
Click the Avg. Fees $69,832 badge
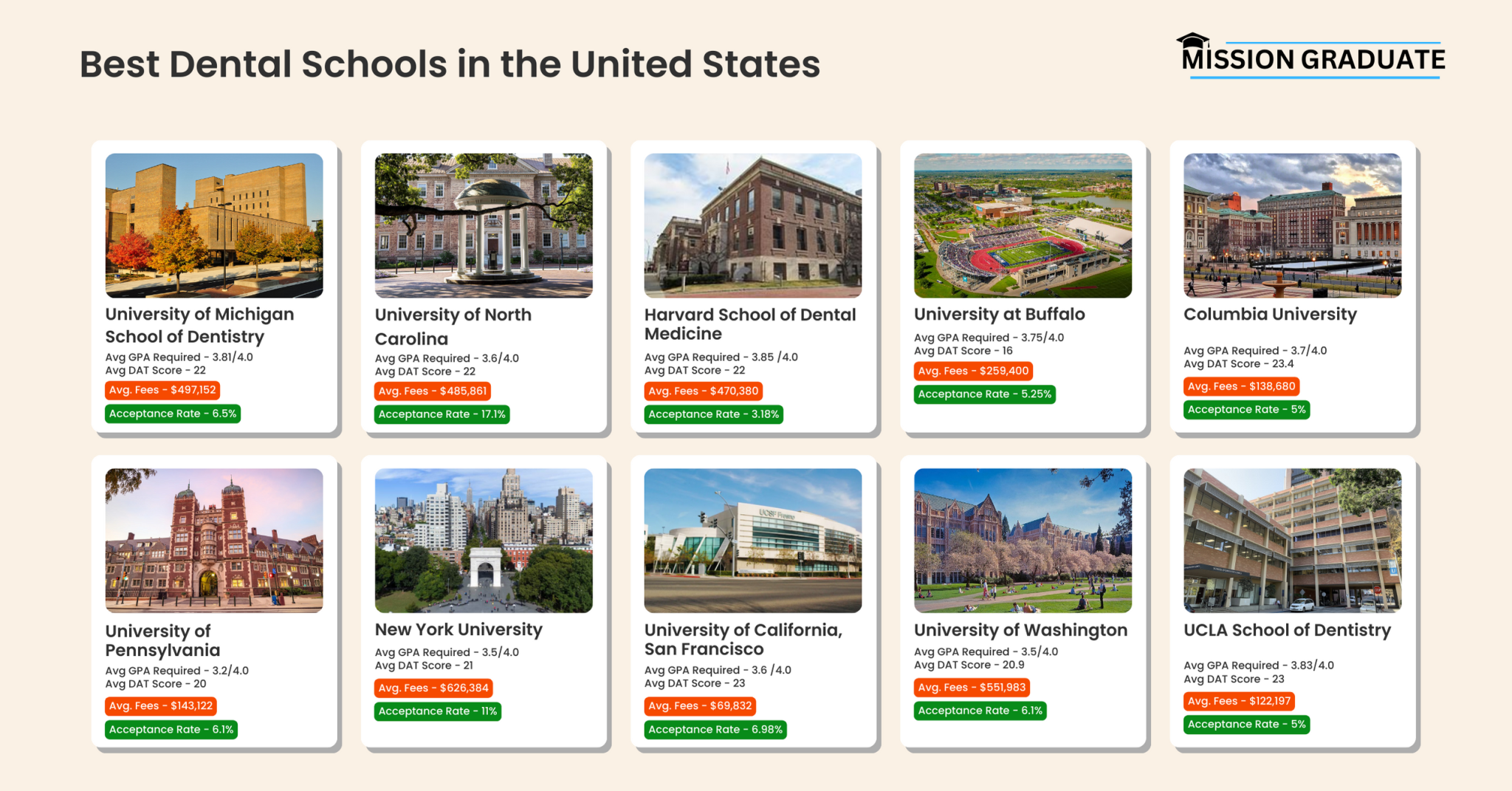click(x=700, y=705)
